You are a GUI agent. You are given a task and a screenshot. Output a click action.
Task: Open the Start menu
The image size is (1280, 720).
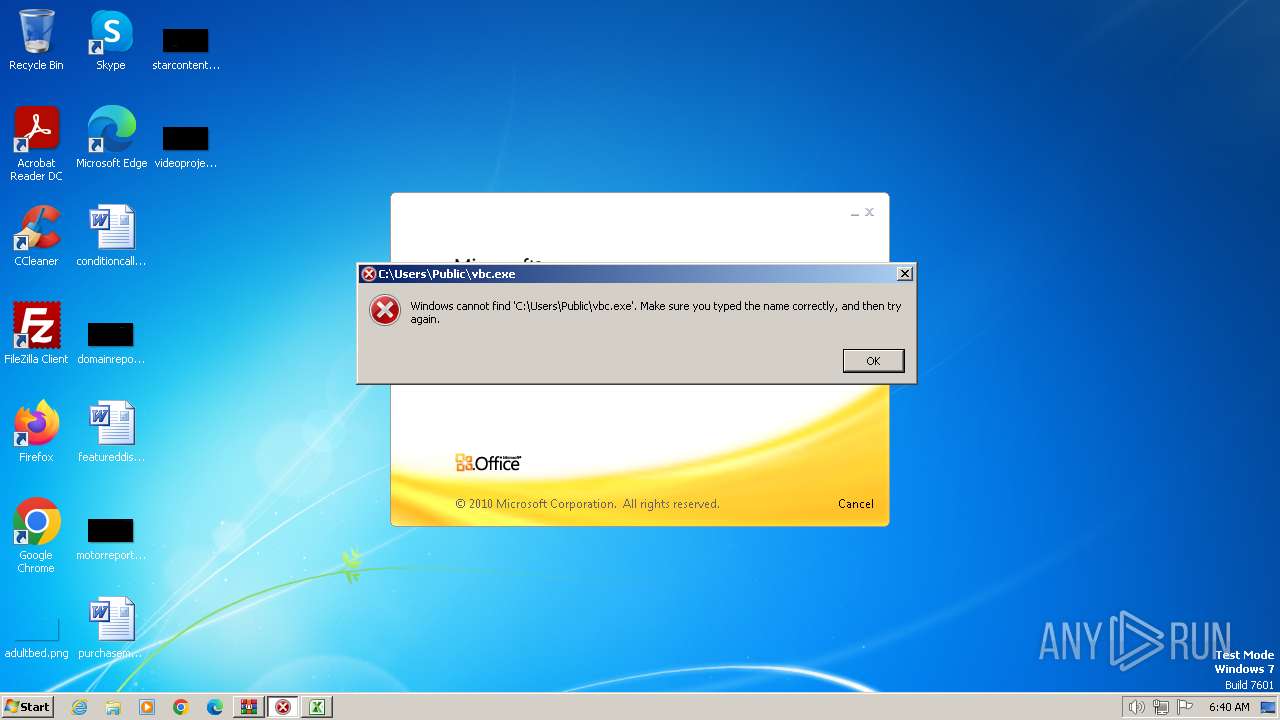tap(28, 707)
